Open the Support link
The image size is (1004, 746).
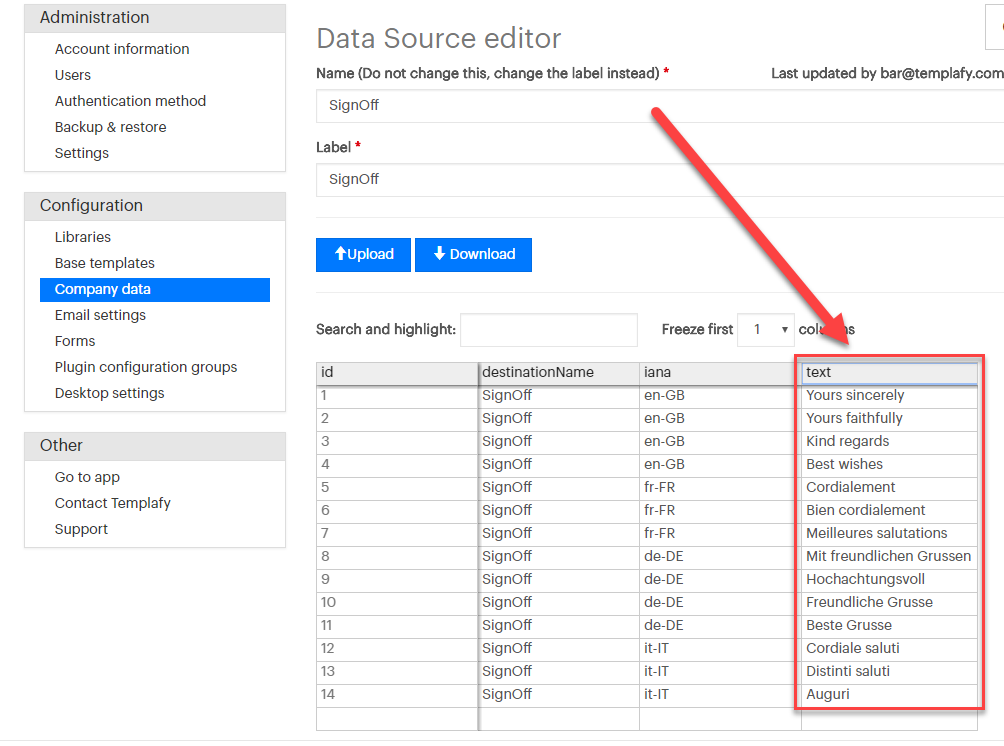coord(81,530)
